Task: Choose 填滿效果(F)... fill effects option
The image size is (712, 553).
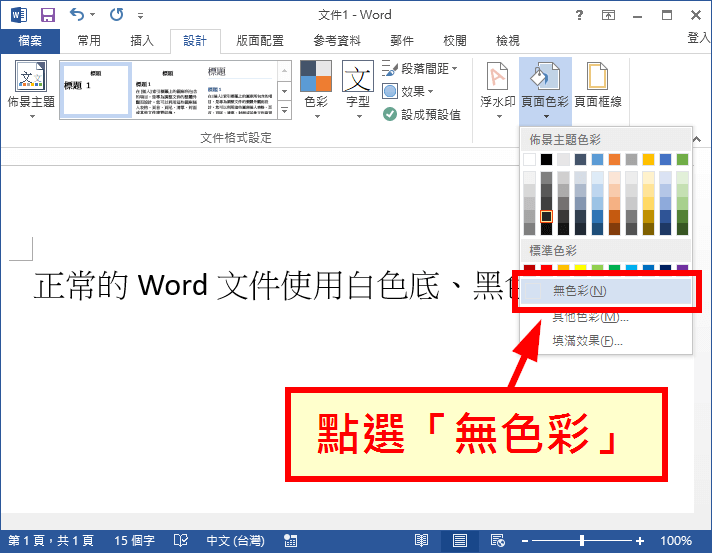Action: pyautogui.click(x=587, y=341)
